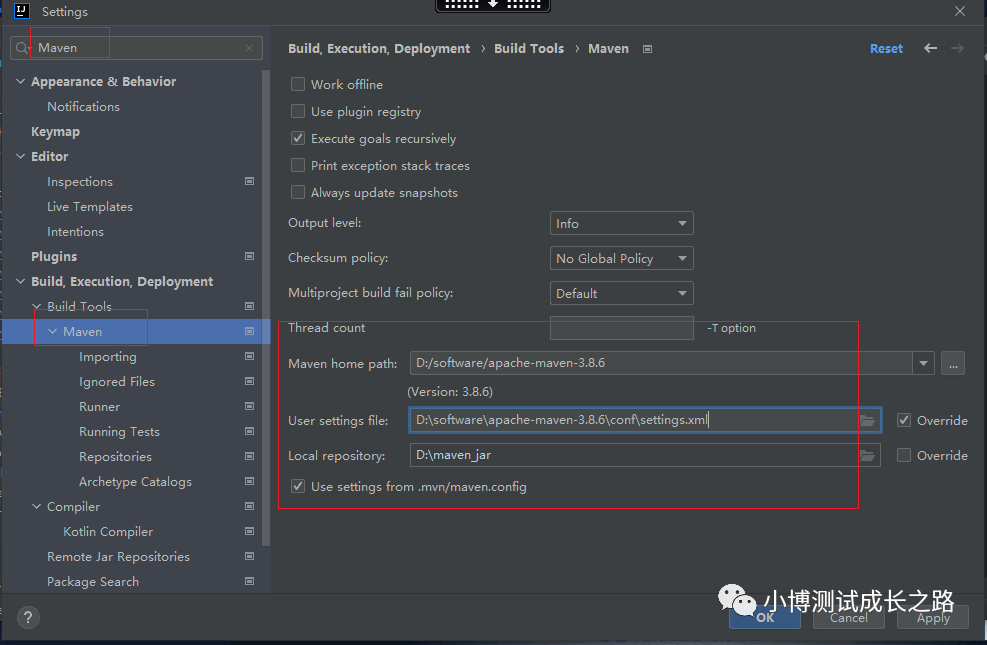Click the OK button
Viewport: 987px width, 645px height.
pos(765,617)
